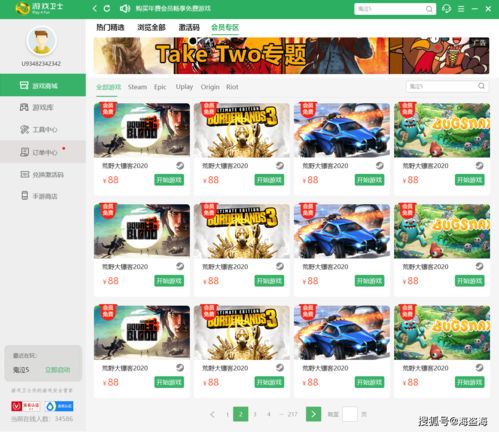
Task: Open 手游商店 in the sidebar
Action: (x=43, y=196)
